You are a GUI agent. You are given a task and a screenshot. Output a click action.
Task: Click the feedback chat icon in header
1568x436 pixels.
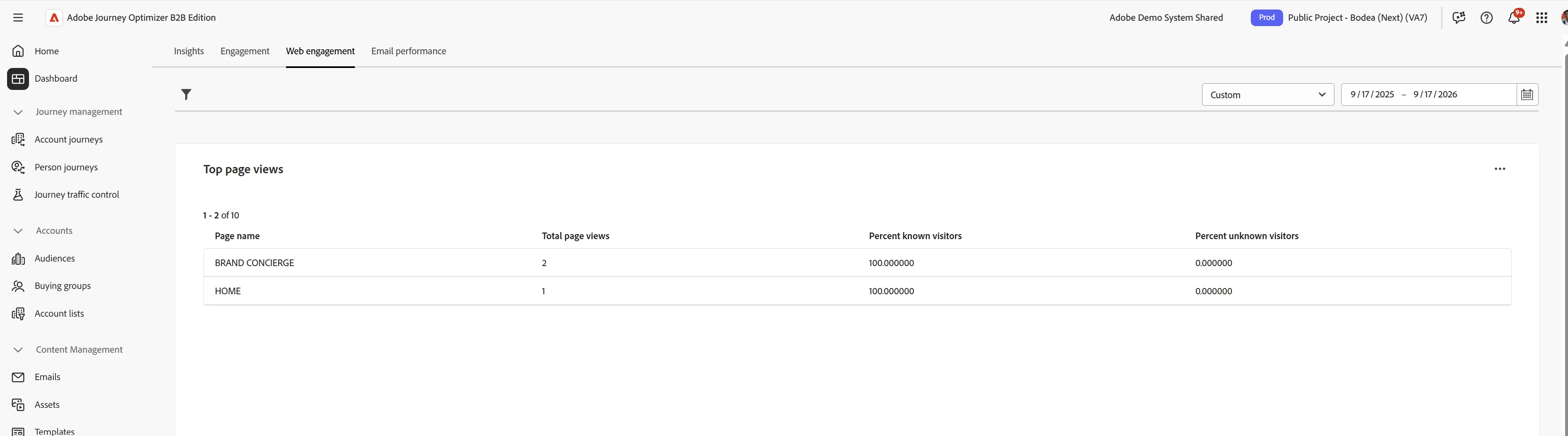tap(1458, 18)
